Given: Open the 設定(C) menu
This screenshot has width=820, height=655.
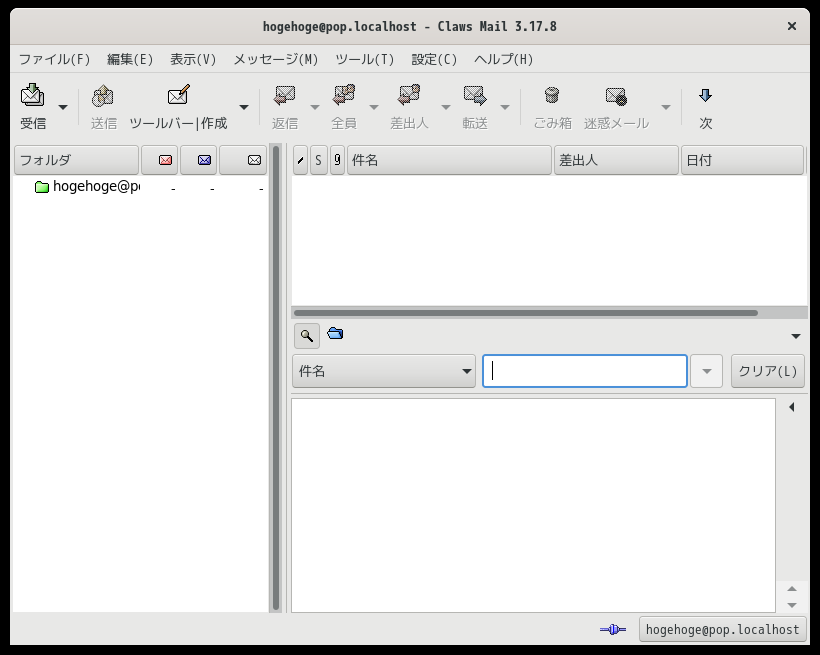Looking at the screenshot, I should pos(434,59).
